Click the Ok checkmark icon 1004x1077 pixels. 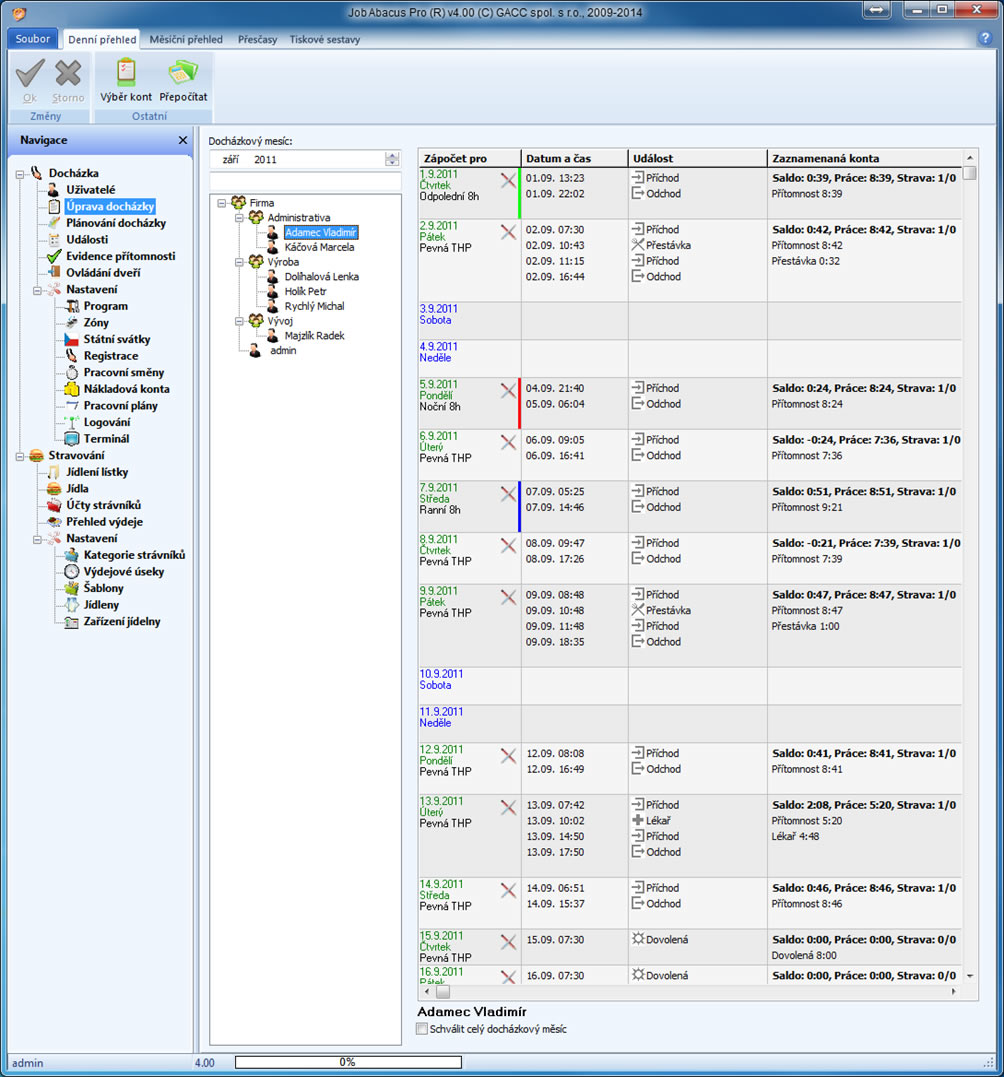pos(30,73)
